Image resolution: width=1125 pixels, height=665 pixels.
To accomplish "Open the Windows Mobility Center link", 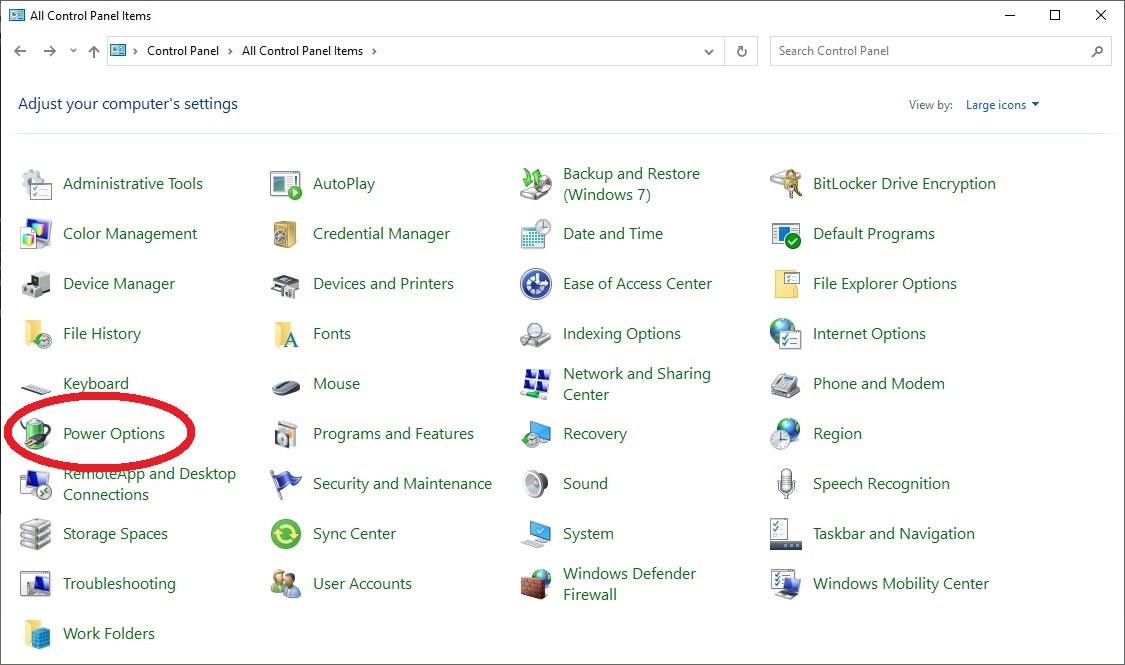I will [x=900, y=584].
